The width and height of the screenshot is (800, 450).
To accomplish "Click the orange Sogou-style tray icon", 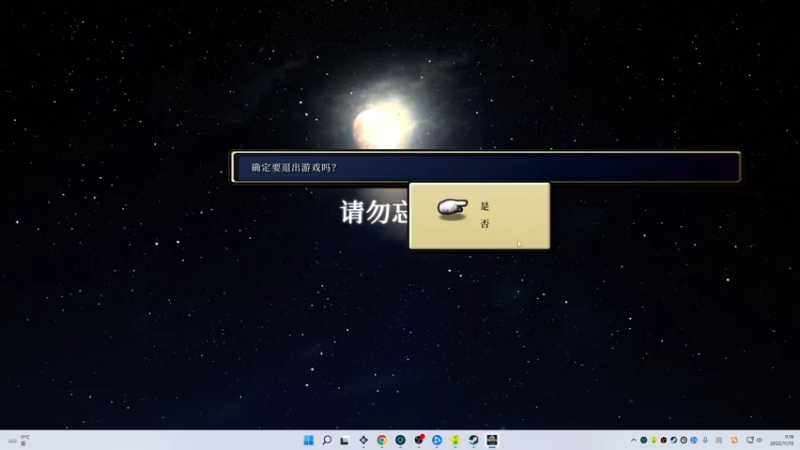I will pyautogui.click(x=735, y=440).
